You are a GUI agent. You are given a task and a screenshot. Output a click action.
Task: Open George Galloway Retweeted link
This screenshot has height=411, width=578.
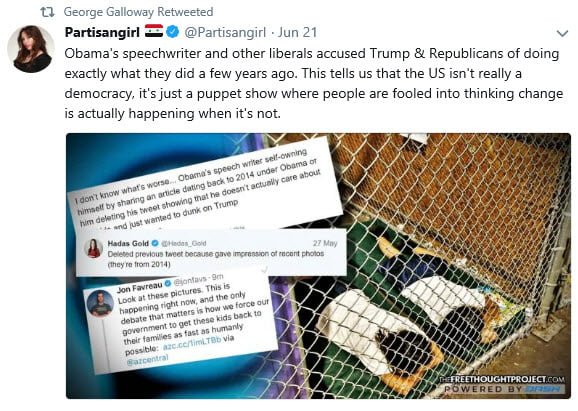point(138,12)
